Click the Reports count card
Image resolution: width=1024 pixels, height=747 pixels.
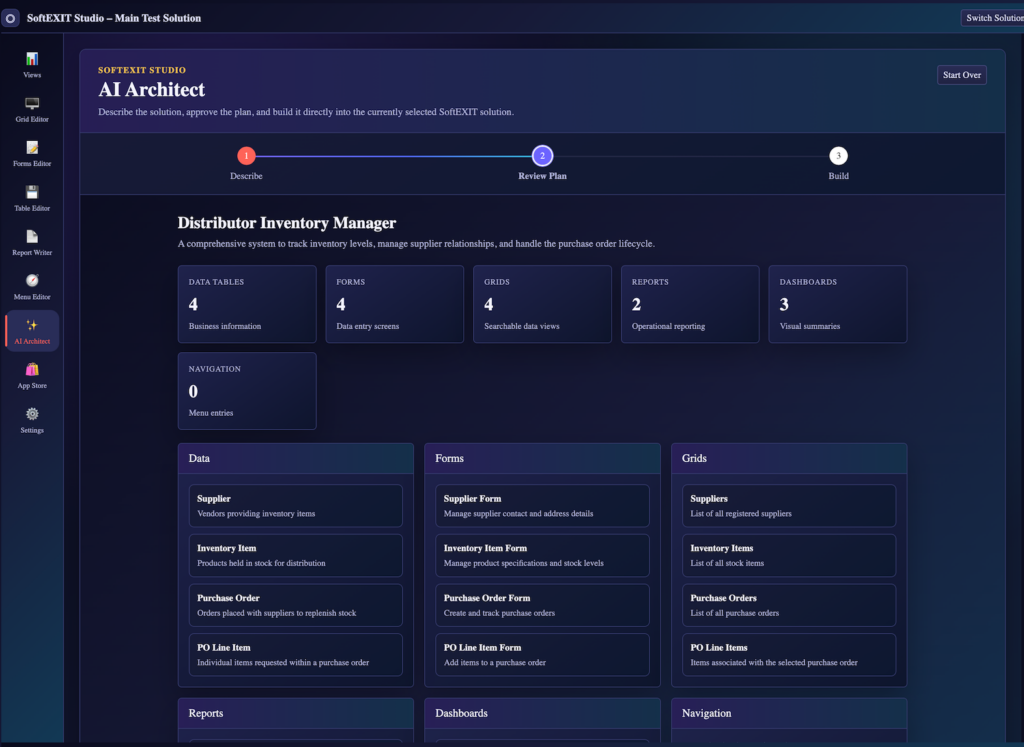coord(690,304)
